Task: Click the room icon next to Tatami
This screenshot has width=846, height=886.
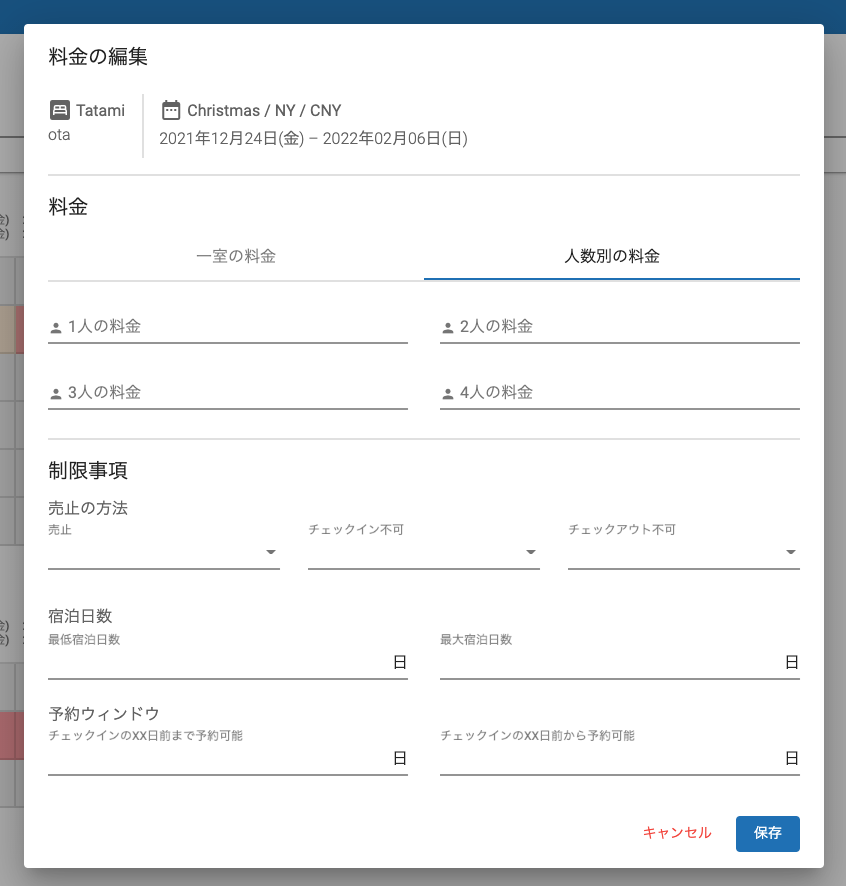Action: pos(58,110)
